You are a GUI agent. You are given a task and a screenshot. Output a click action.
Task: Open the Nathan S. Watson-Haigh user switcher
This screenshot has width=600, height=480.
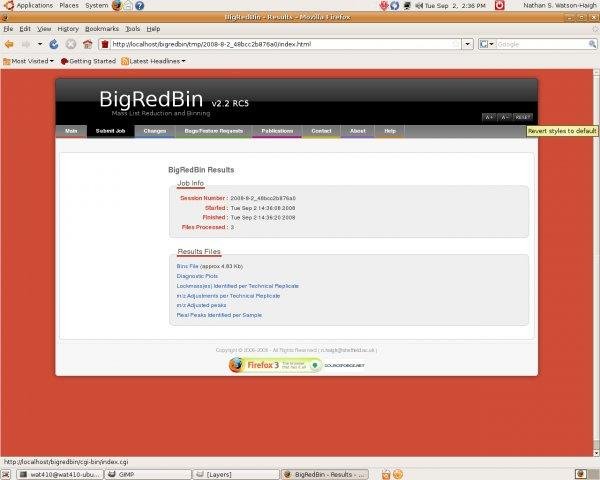click(x=560, y=5)
